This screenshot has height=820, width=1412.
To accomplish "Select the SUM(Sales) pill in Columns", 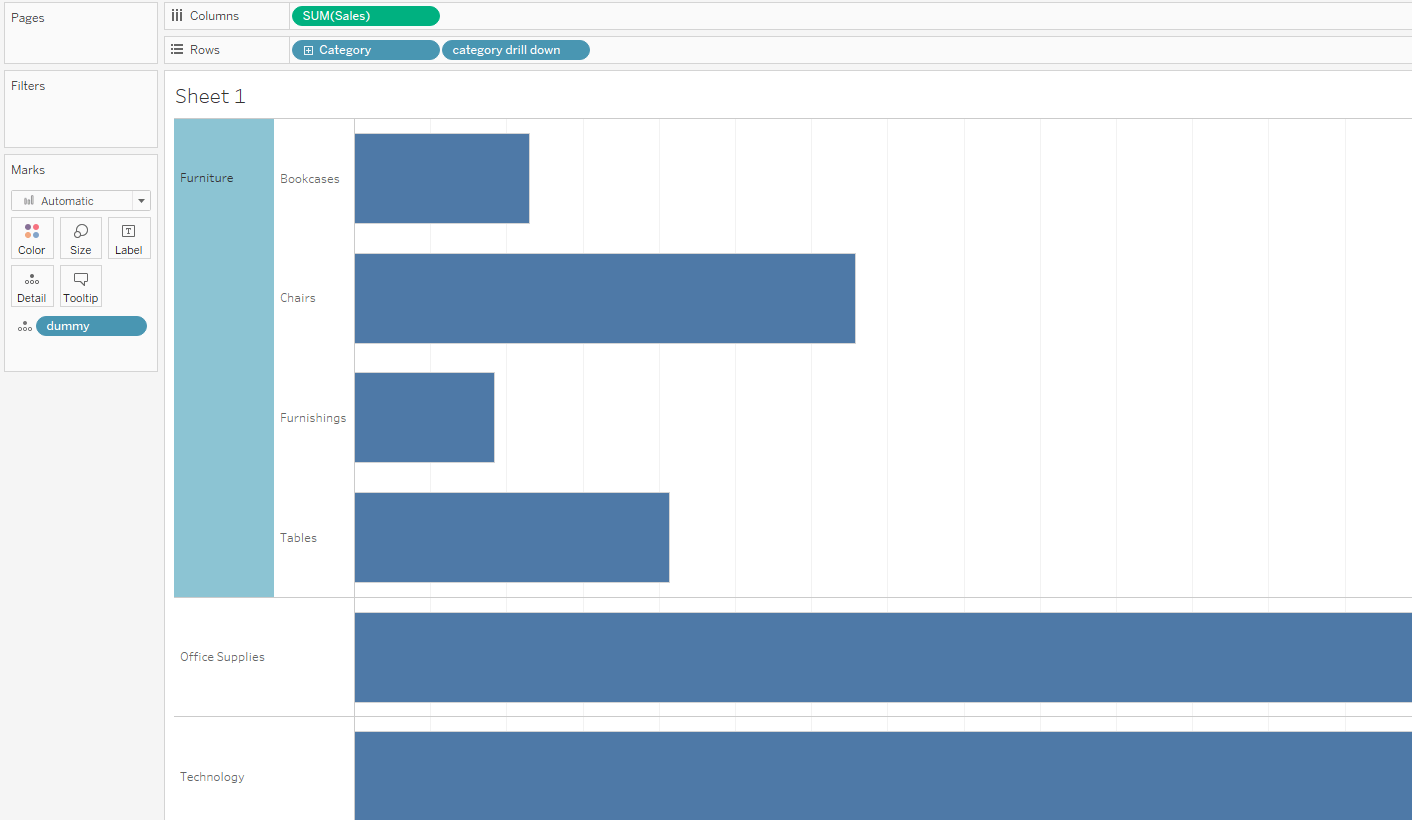I will pyautogui.click(x=365, y=16).
